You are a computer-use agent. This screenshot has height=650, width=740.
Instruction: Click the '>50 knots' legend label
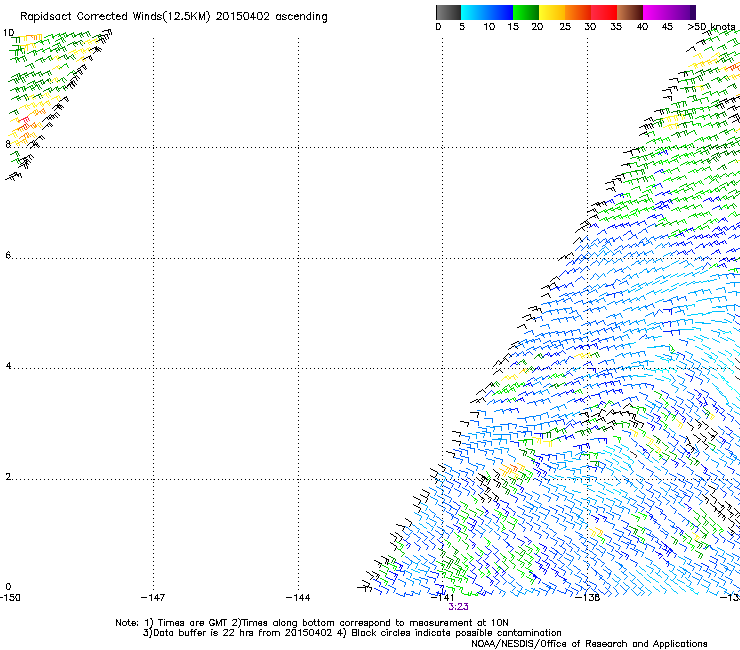click(711, 27)
